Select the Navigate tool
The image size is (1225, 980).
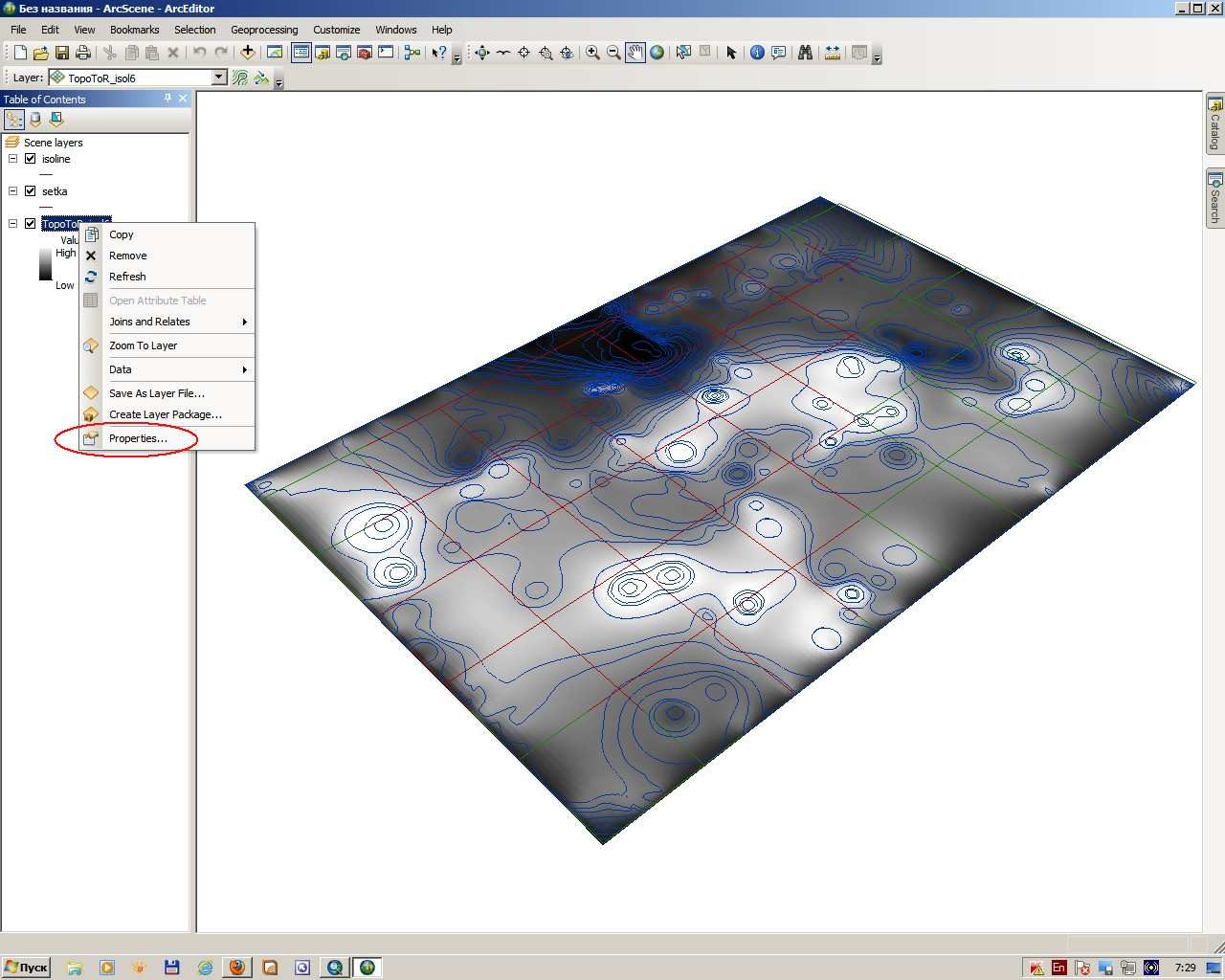point(481,53)
